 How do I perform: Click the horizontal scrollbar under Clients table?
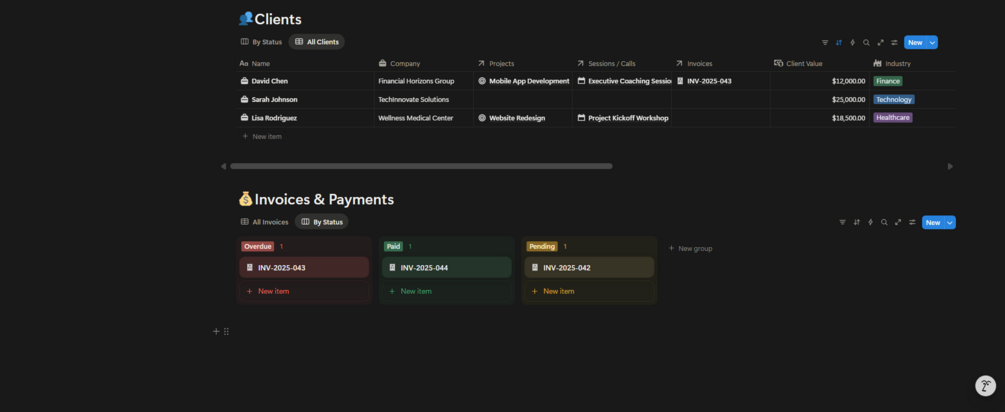[421, 166]
